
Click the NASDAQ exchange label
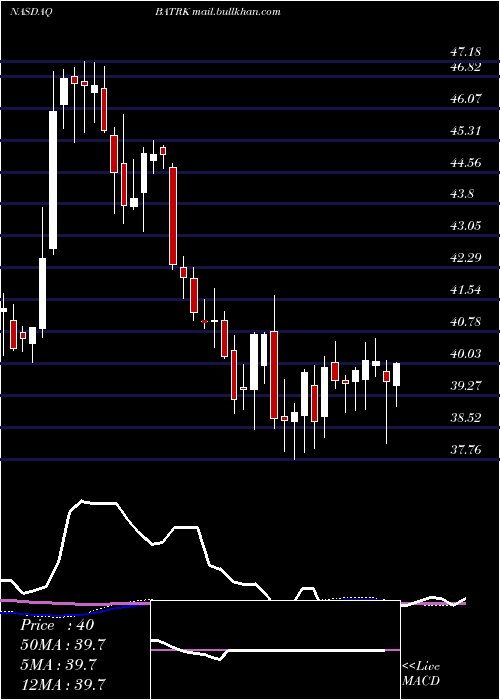coord(31,12)
